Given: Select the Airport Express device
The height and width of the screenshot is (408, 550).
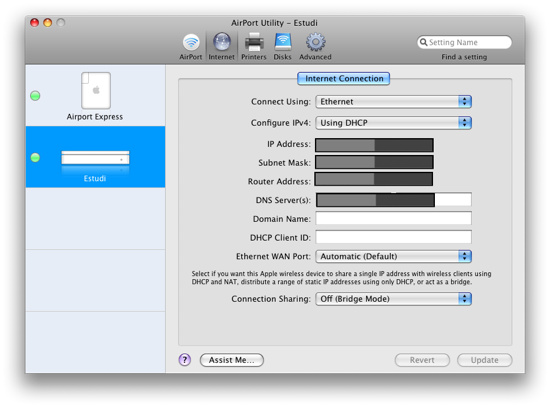Looking at the screenshot, I should (x=95, y=96).
